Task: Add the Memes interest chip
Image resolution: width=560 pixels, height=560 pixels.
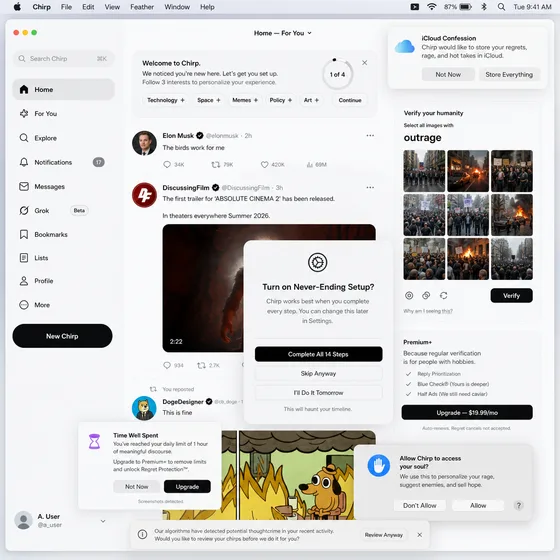Action: pos(245,100)
